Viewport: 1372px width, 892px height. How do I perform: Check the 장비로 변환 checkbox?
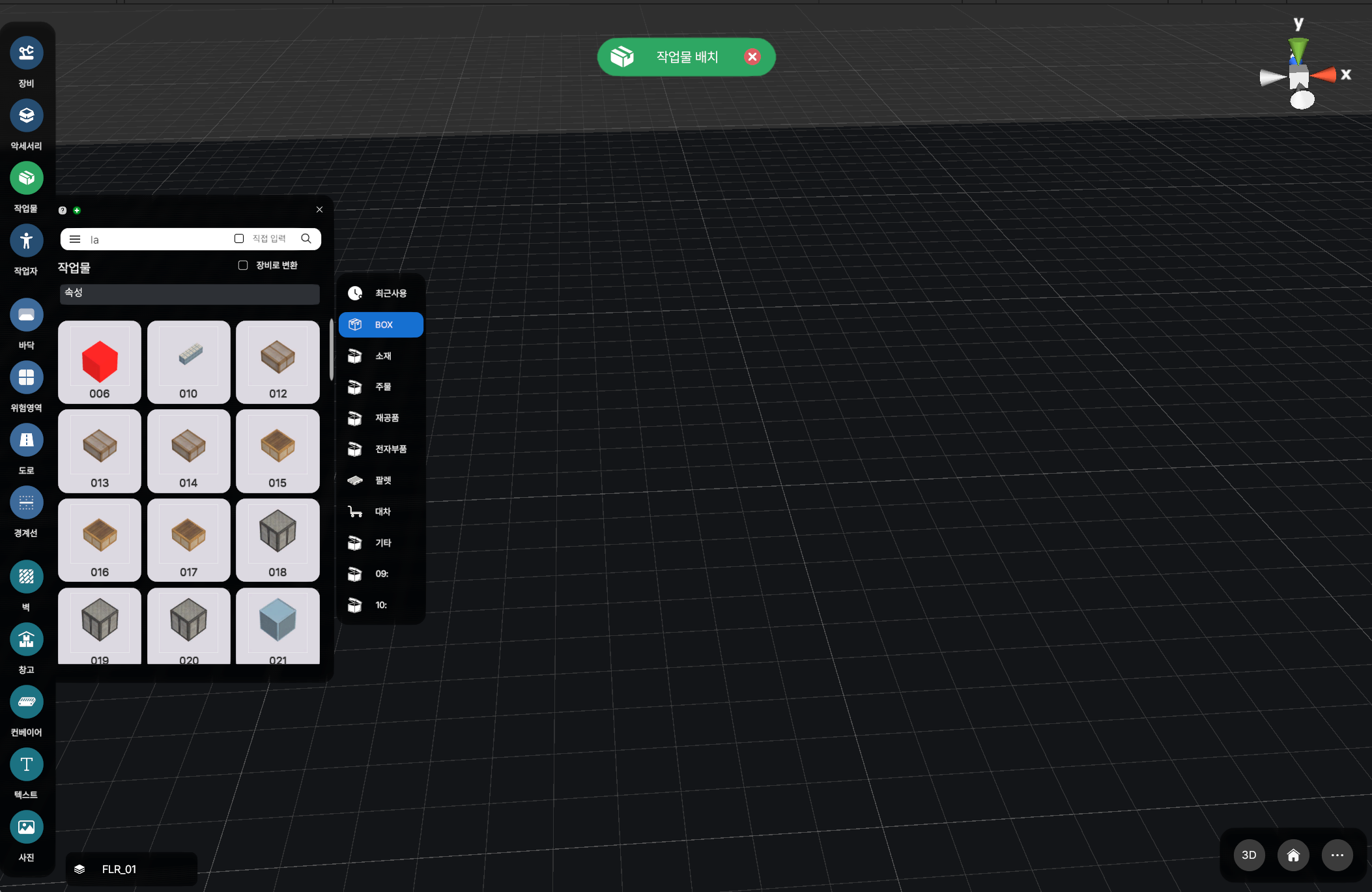pyautogui.click(x=243, y=265)
